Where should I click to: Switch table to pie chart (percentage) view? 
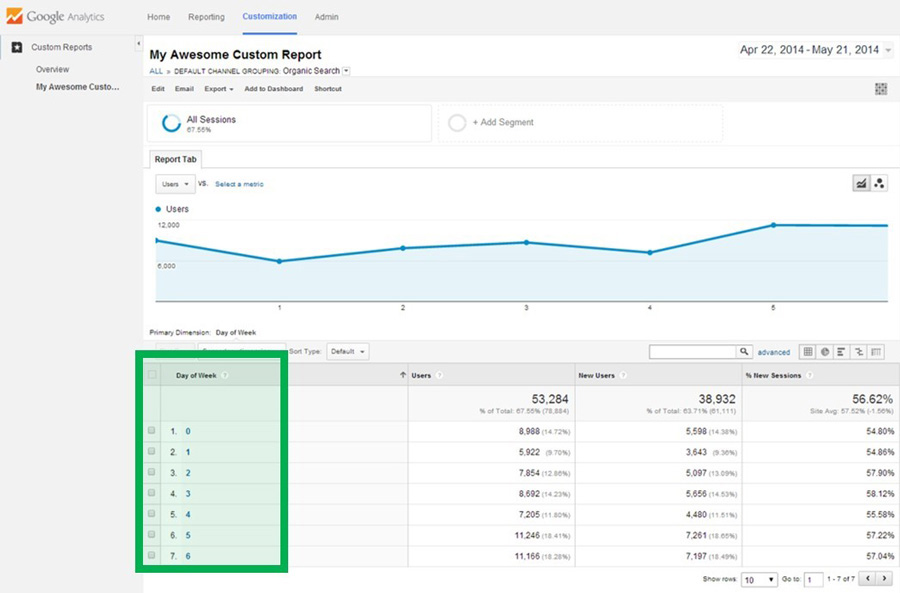[x=824, y=352]
